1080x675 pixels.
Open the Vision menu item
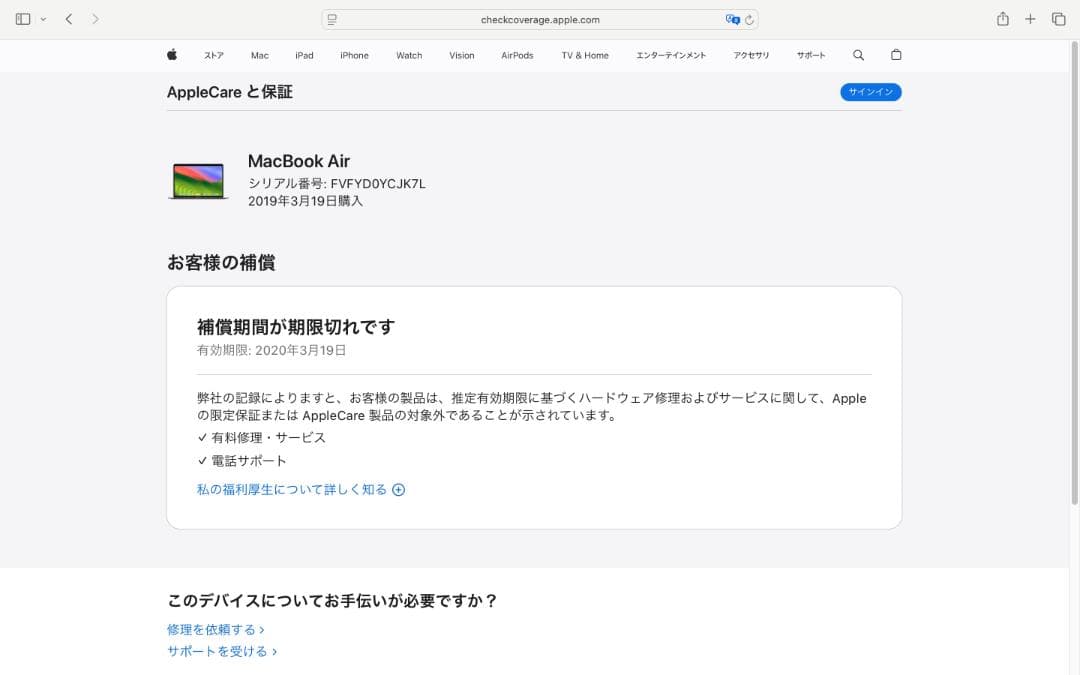tap(461, 55)
